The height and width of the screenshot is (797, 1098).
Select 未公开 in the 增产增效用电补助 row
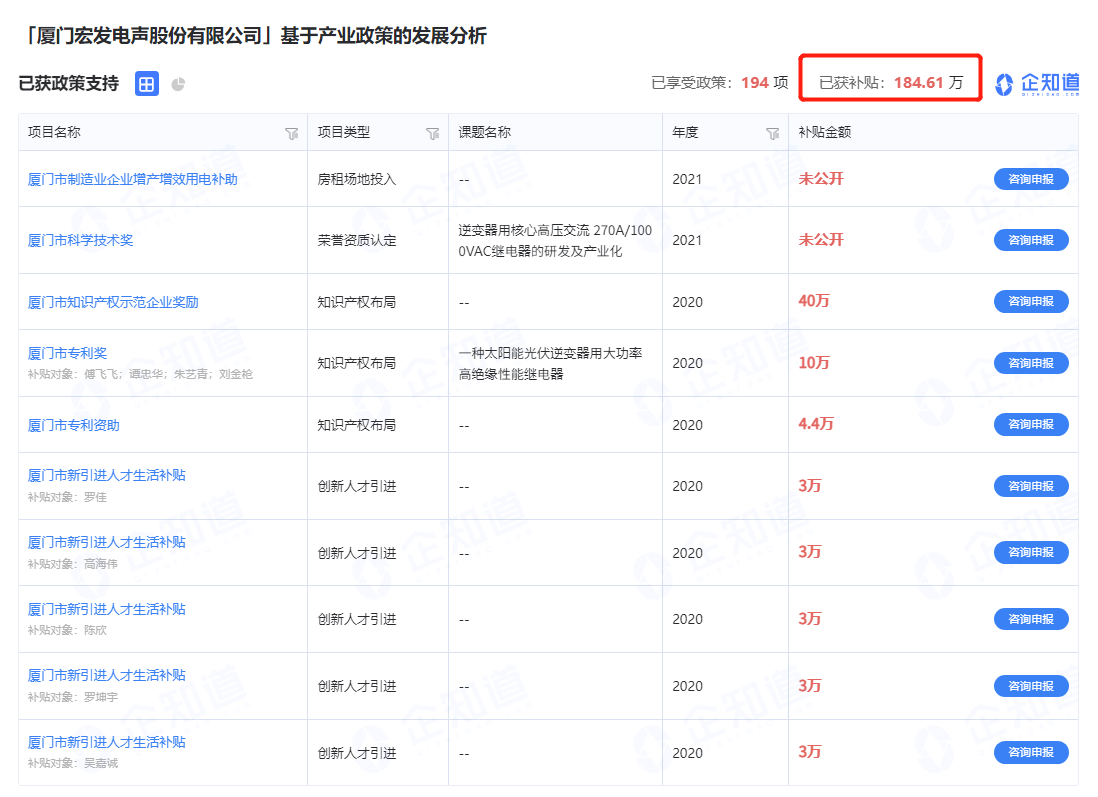[821, 179]
